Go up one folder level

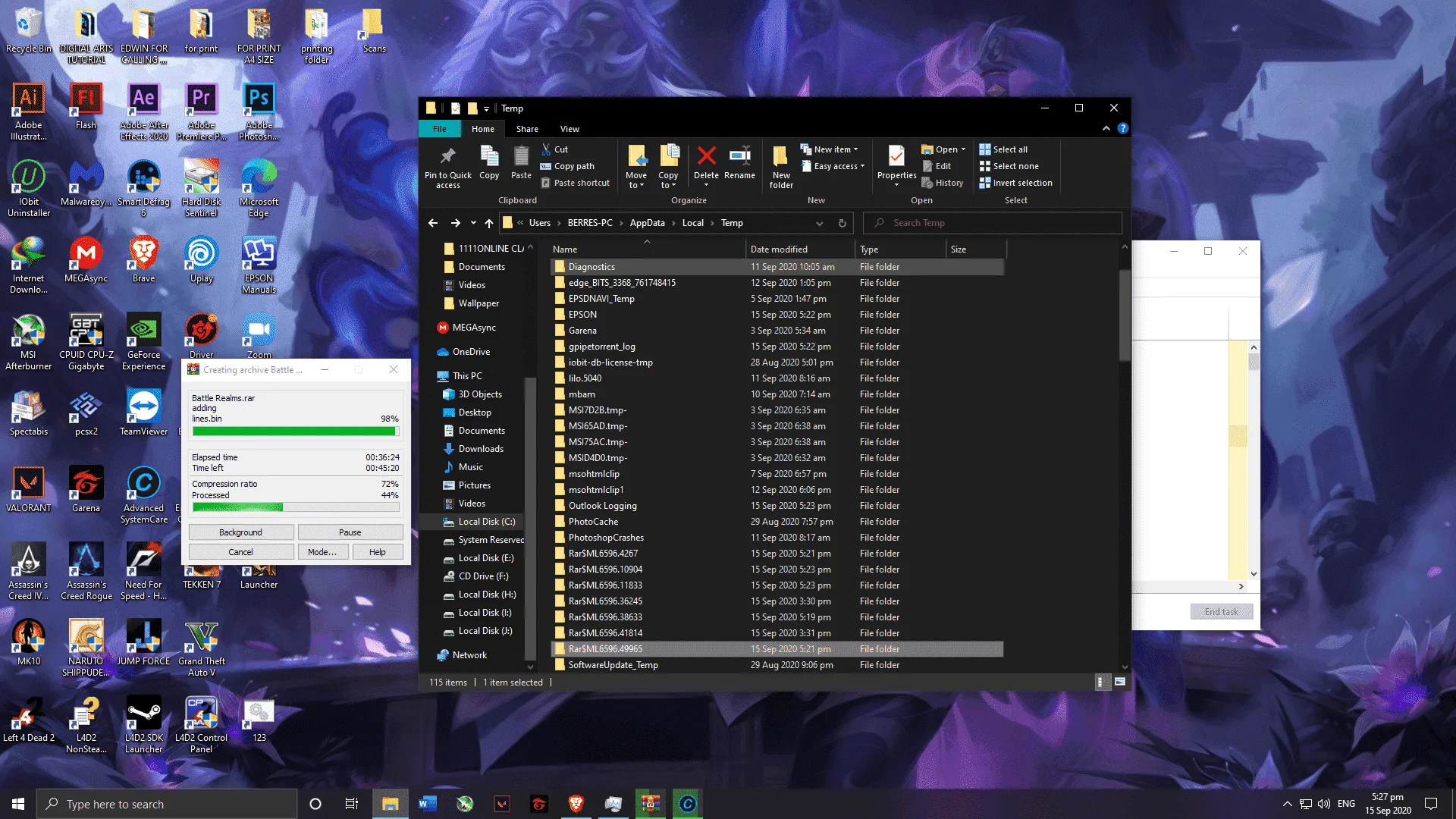point(489,223)
